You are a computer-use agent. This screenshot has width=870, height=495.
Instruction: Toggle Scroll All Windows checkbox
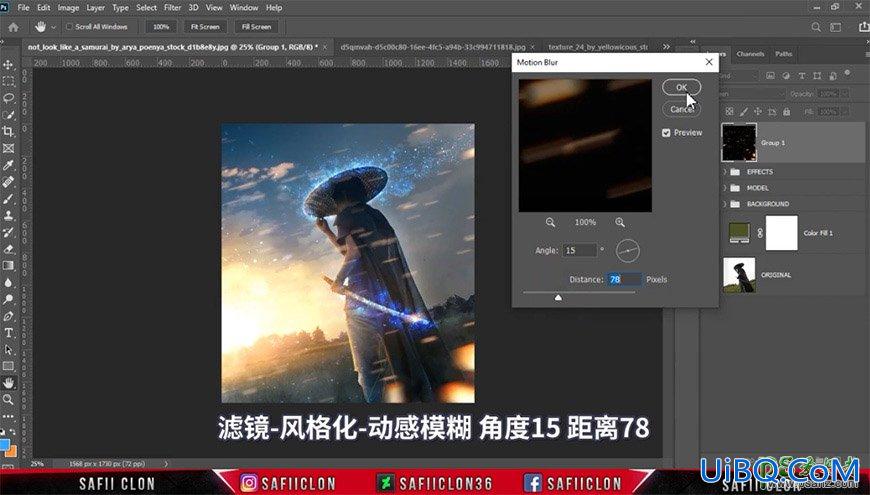[x=69, y=27]
